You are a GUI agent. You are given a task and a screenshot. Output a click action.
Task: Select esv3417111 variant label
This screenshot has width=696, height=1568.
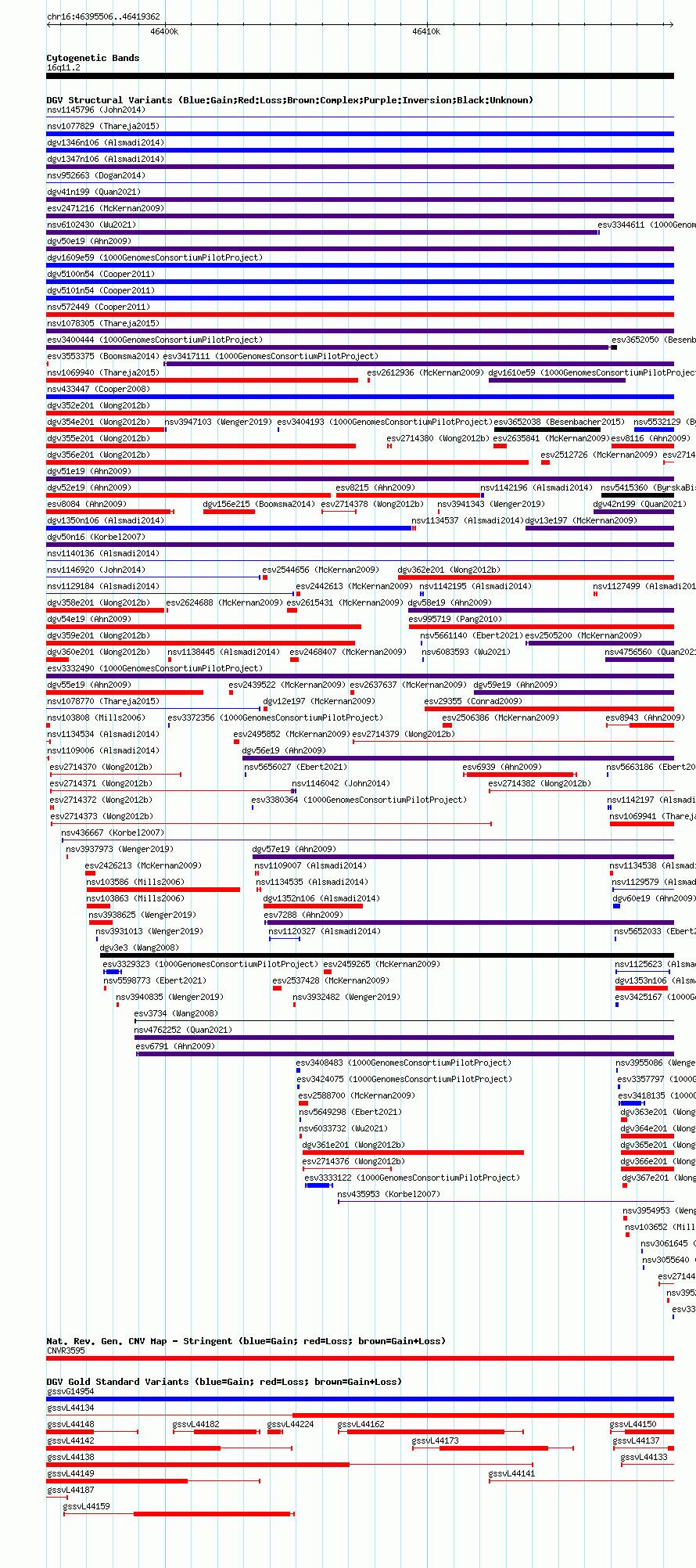(271, 356)
